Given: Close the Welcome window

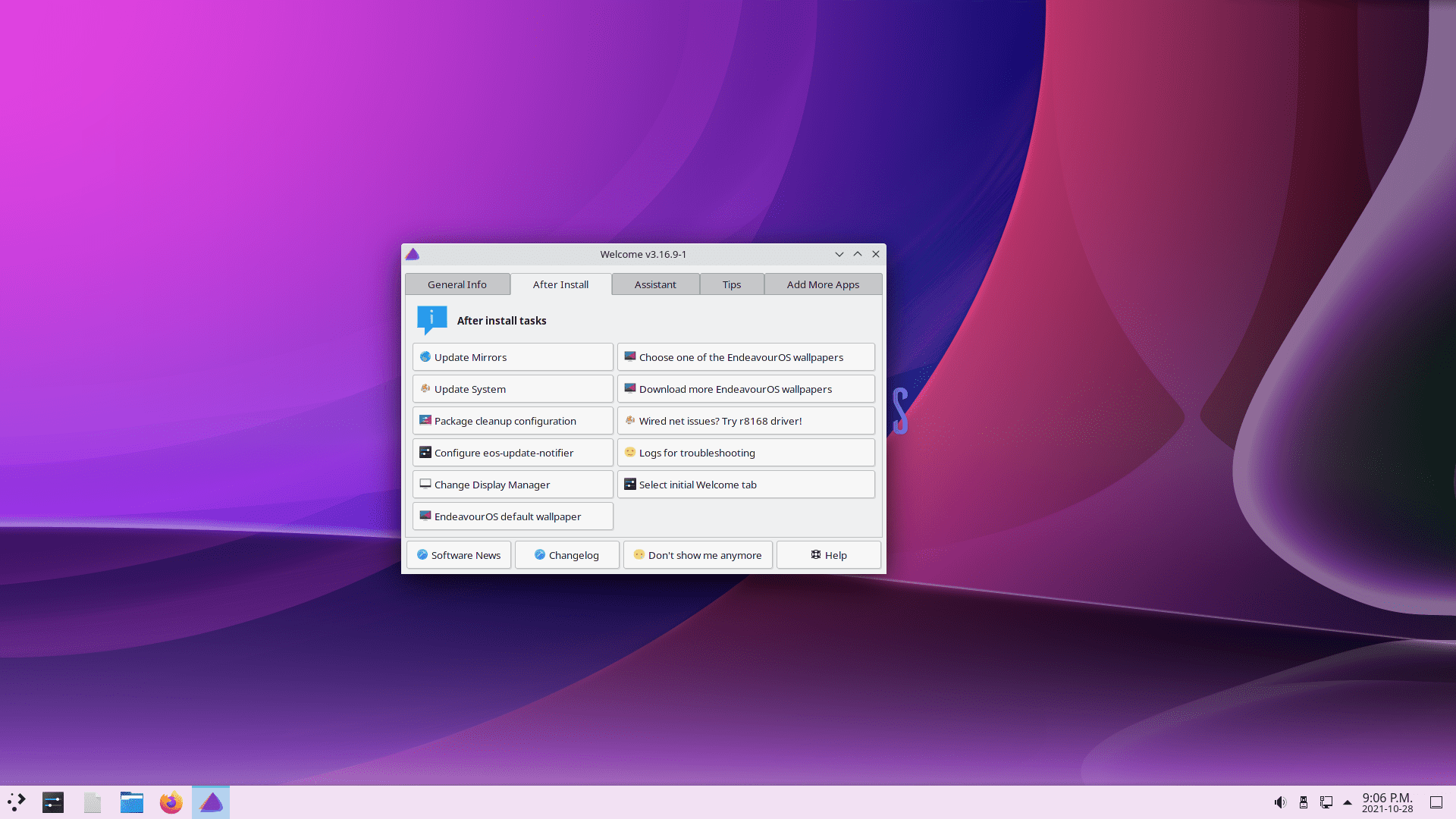Looking at the screenshot, I should pos(876,254).
